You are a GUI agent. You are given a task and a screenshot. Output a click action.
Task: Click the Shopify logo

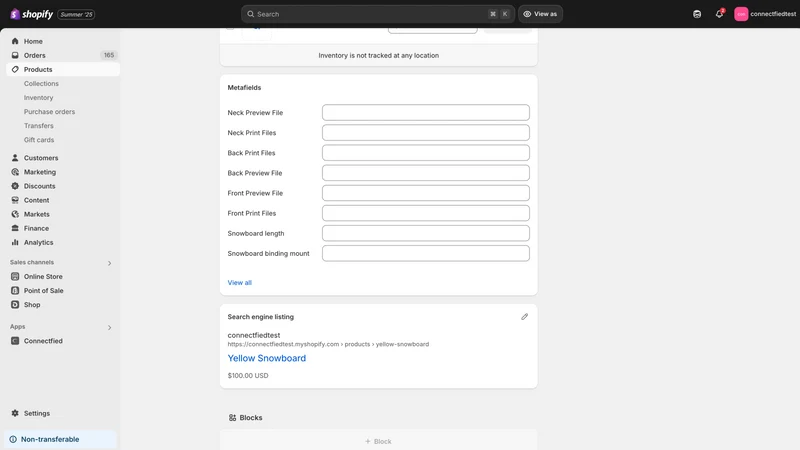(x=32, y=14)
